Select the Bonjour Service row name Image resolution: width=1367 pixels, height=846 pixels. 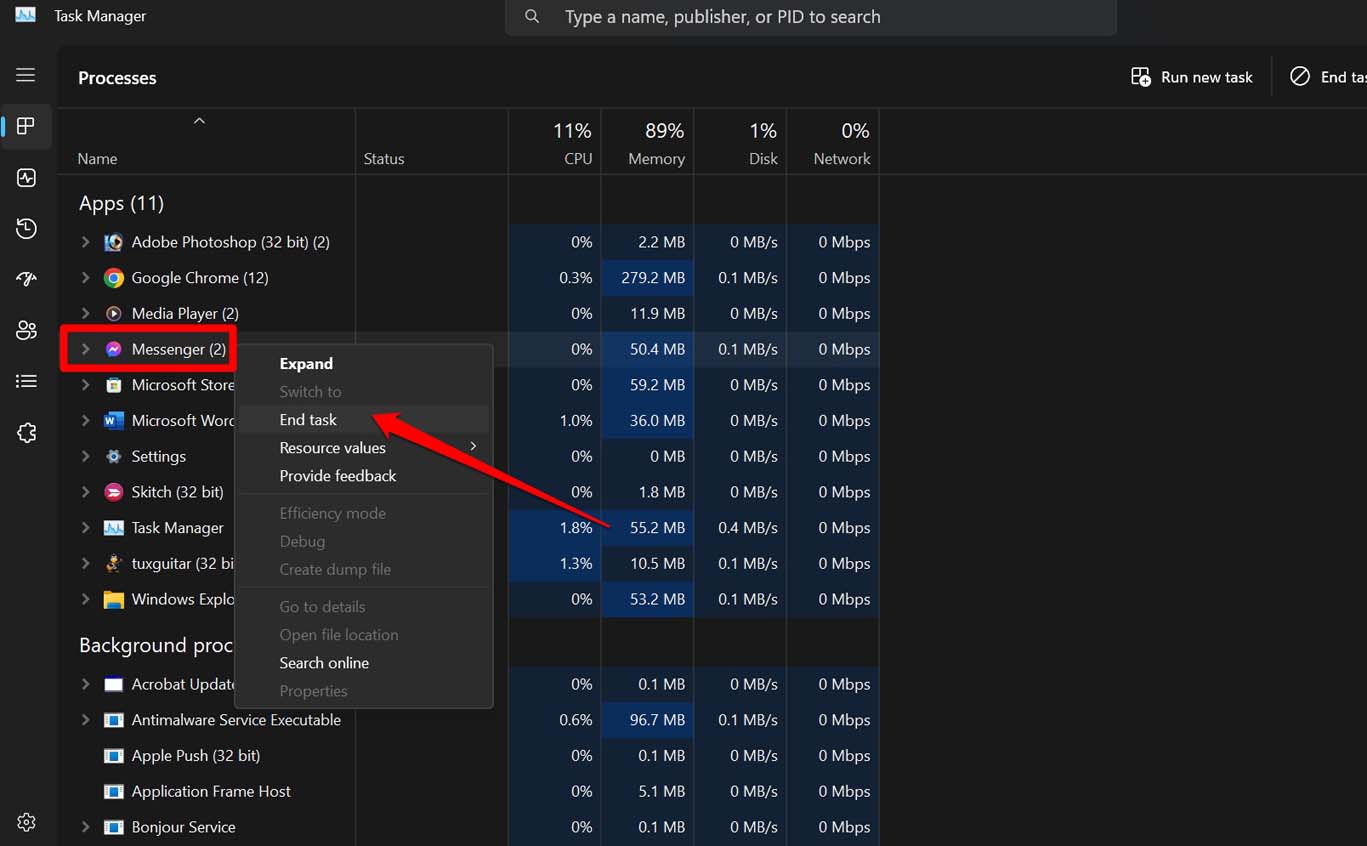tap(184, 827)
